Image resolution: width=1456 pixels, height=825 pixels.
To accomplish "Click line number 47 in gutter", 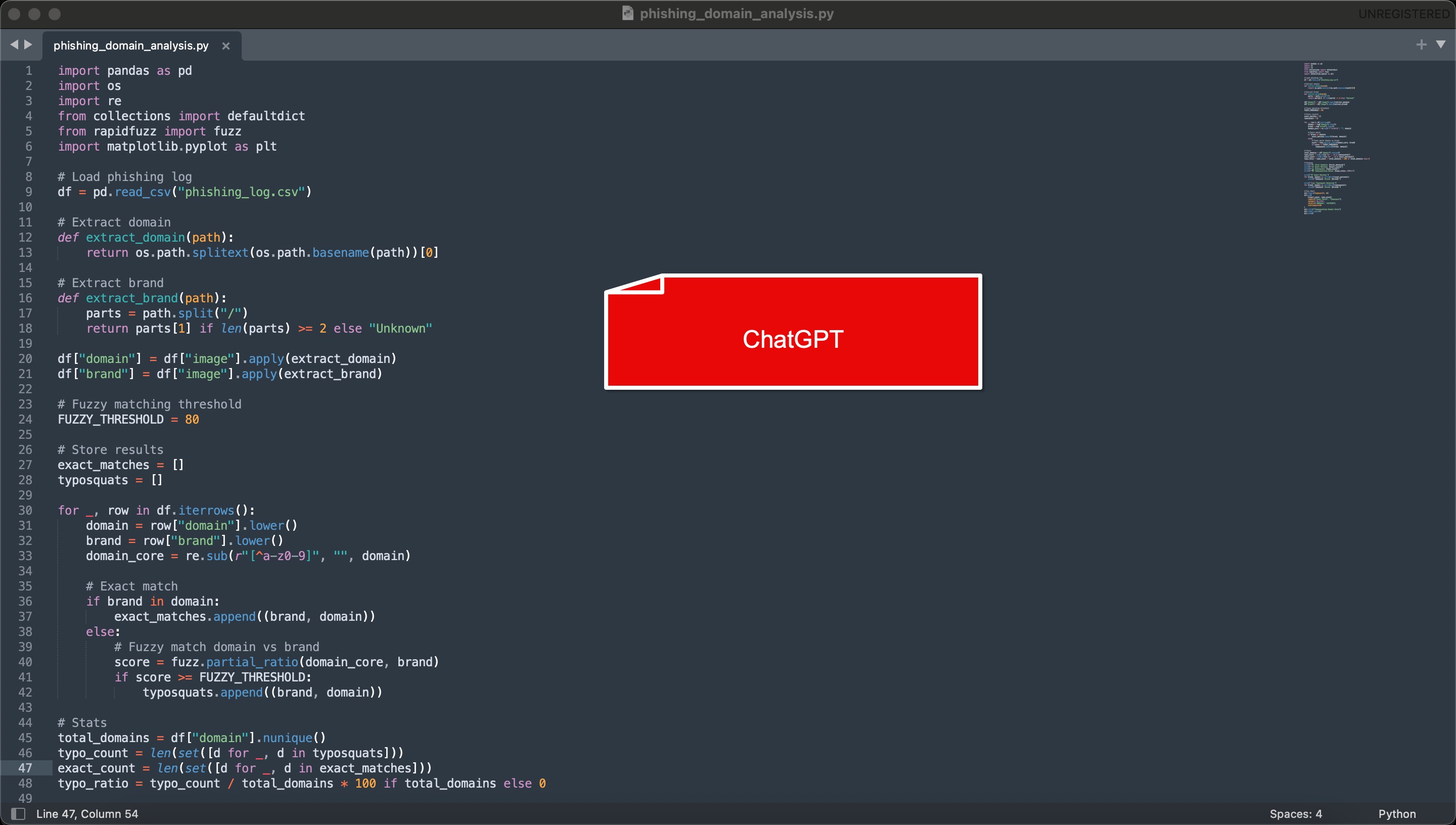I will [x=25, y=768].
